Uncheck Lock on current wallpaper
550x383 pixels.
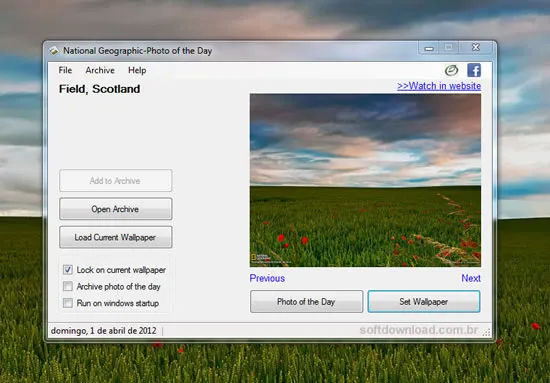(x=68, y=269)
